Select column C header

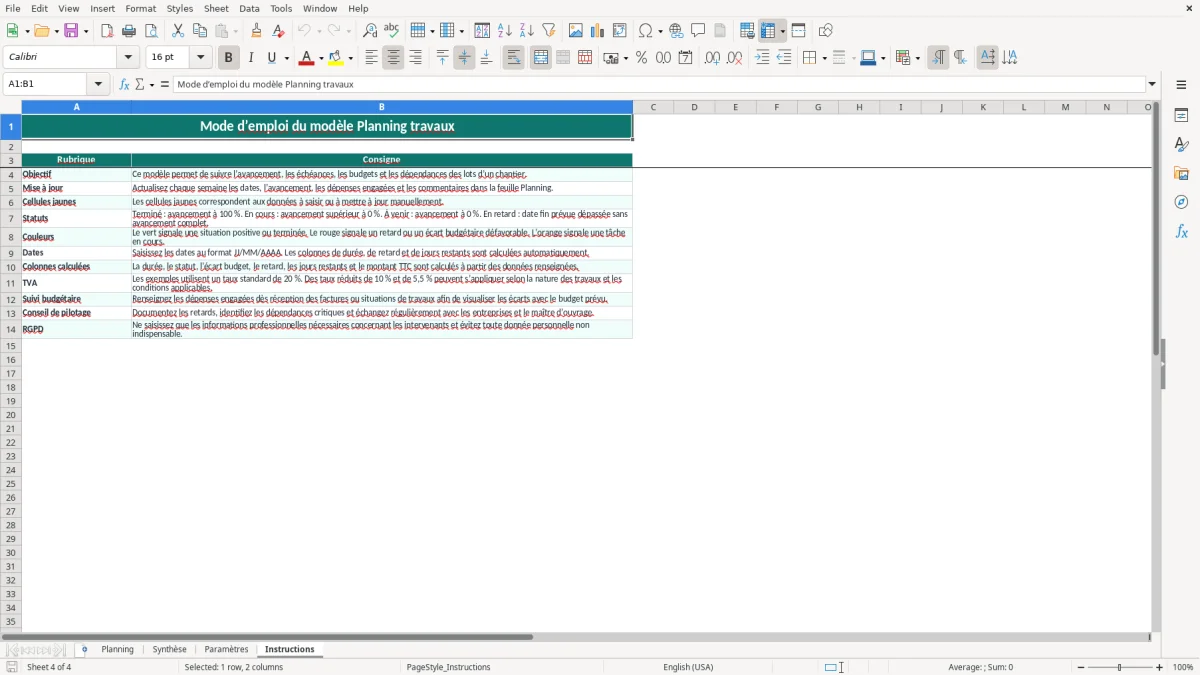pyautogui.click(x=653, y=107)
